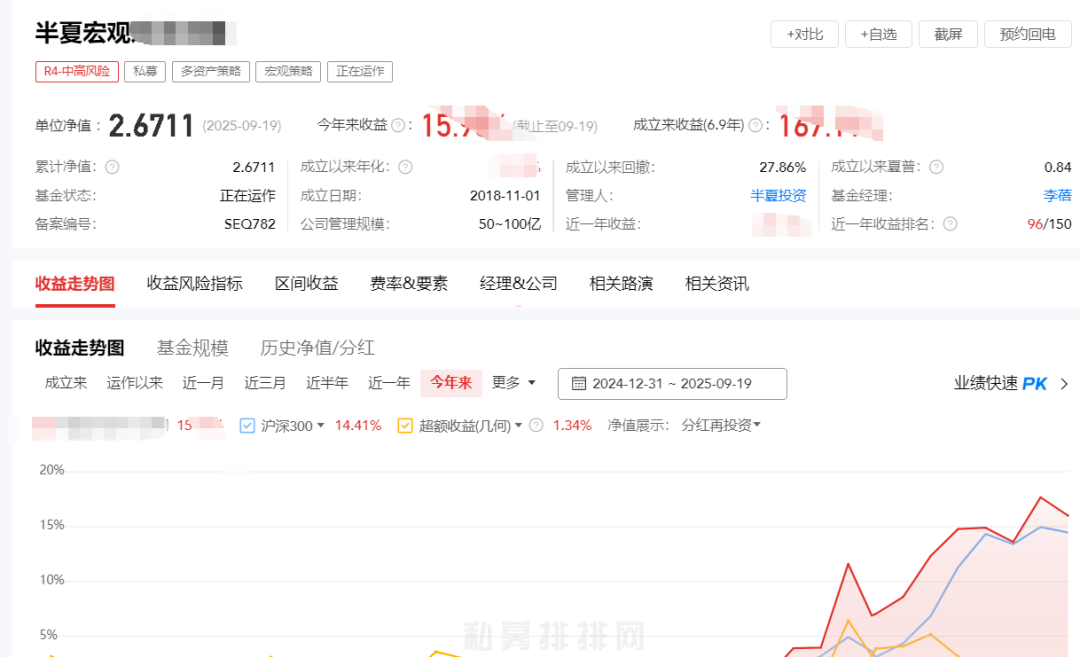
Task: Open the help tooltip for 成立以来年化
Action: [x=406, y=167]
